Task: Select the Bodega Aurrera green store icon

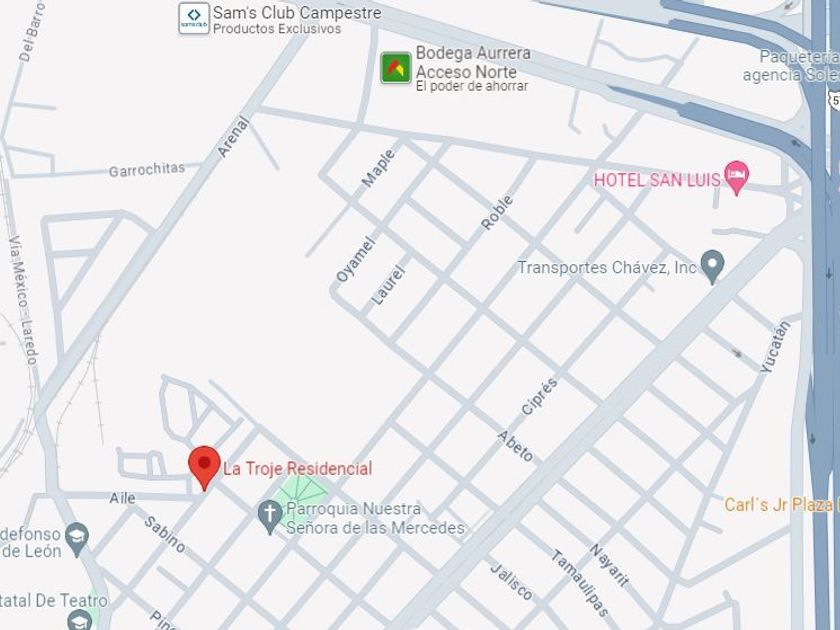Action: click(x=396, y=68)
